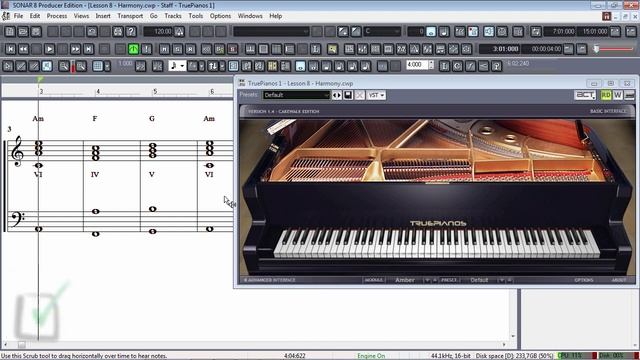Click the loop end 15:01:000 field
Image resolution: width=640 pixels, height=360 pixels.
pyautogui.click(x=592, y=31)
